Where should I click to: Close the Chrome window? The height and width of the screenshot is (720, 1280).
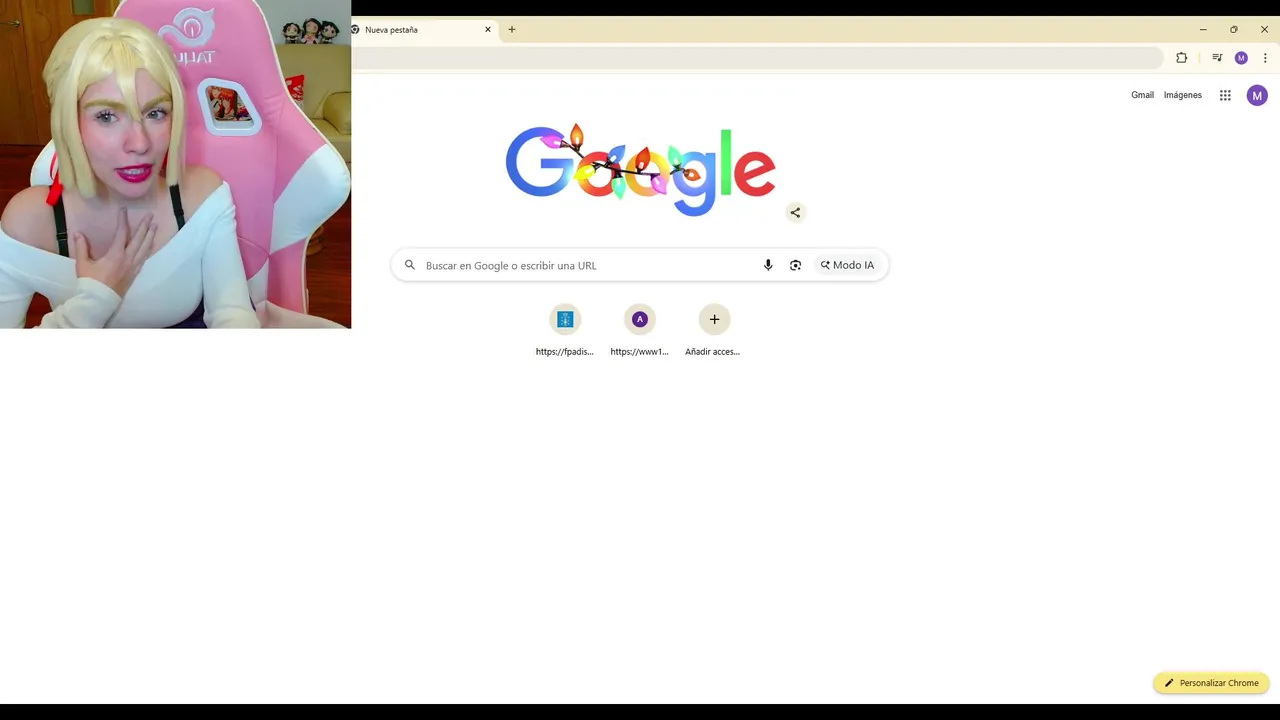tap(1264, 29)
